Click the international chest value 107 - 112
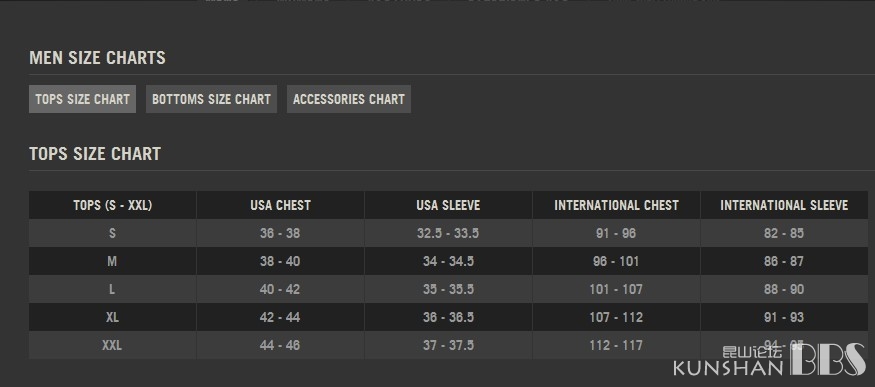This screenshot has width=875, height=387. [616, 317]
